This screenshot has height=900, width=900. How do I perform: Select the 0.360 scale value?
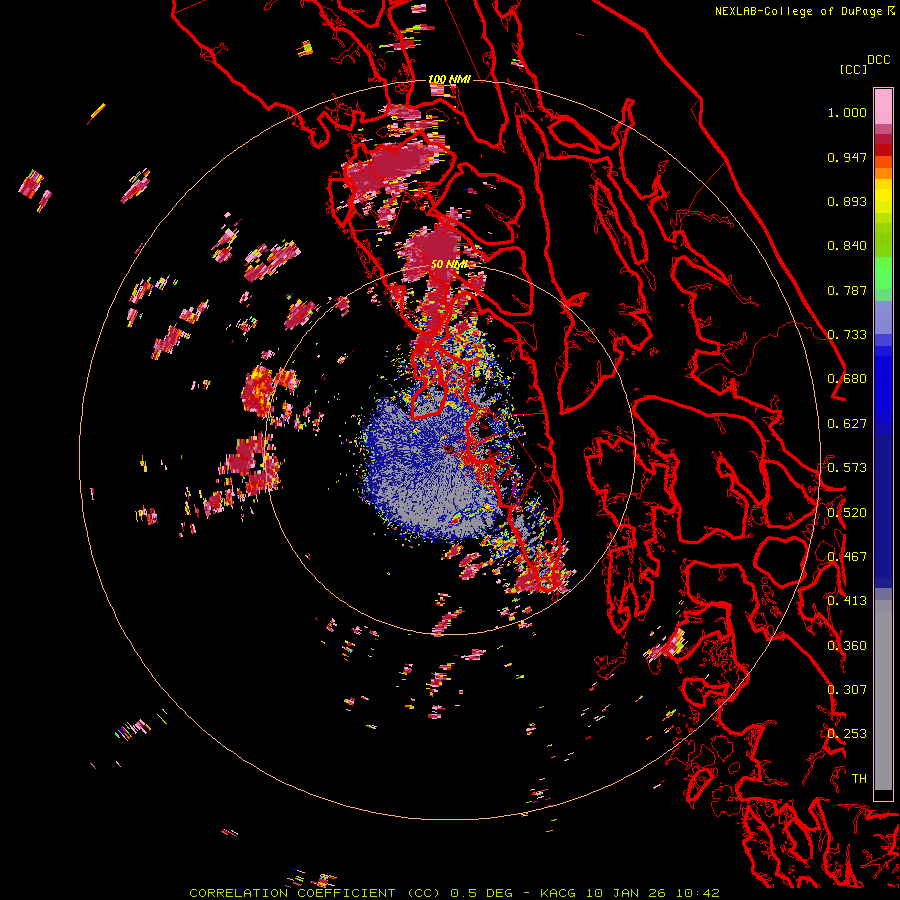point(847,646)
